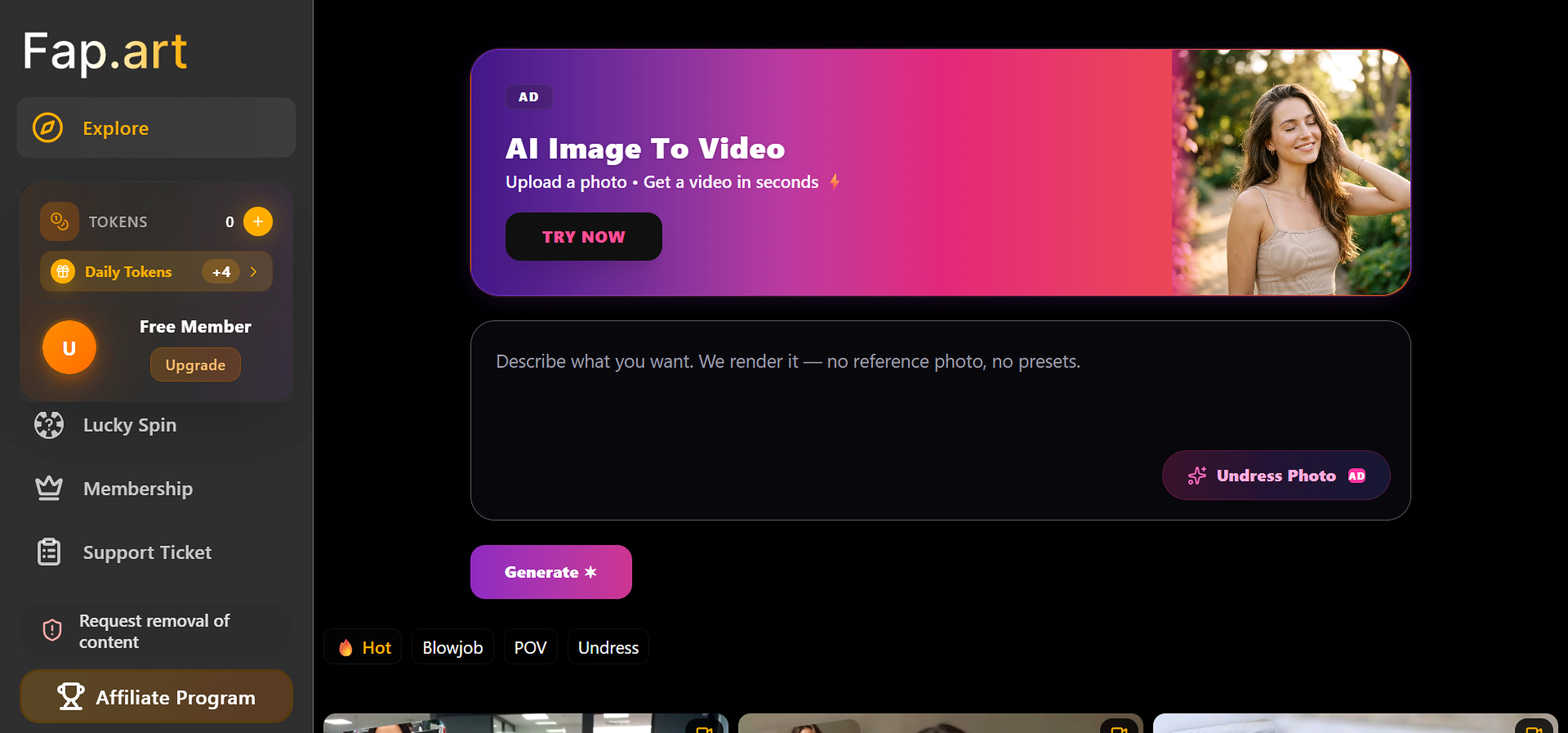The height and width of the screenshot is (733, 1568).
Task: Click the Support Ticket clipboard icon
Action: click(x=49, y=552)
